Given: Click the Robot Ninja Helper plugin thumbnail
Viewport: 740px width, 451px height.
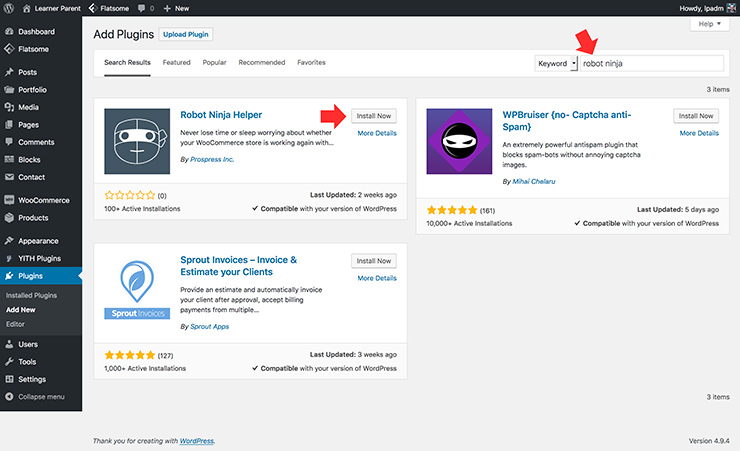Looking at the screenshot, I should coord(137,142).
